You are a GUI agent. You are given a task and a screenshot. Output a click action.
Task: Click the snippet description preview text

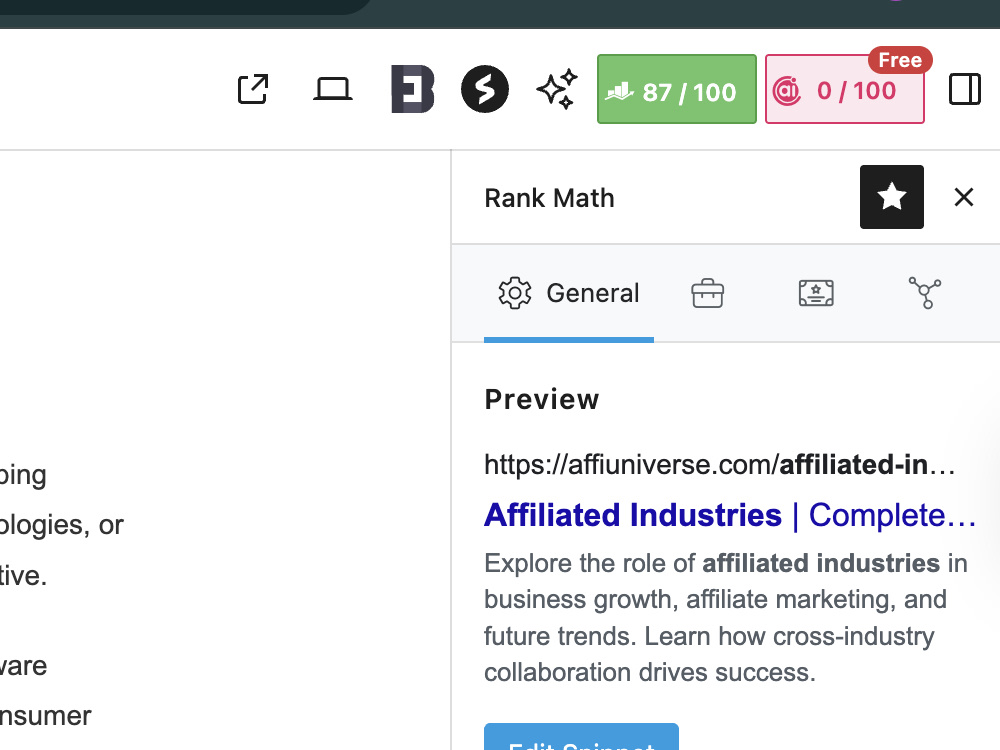coord(726,617)
